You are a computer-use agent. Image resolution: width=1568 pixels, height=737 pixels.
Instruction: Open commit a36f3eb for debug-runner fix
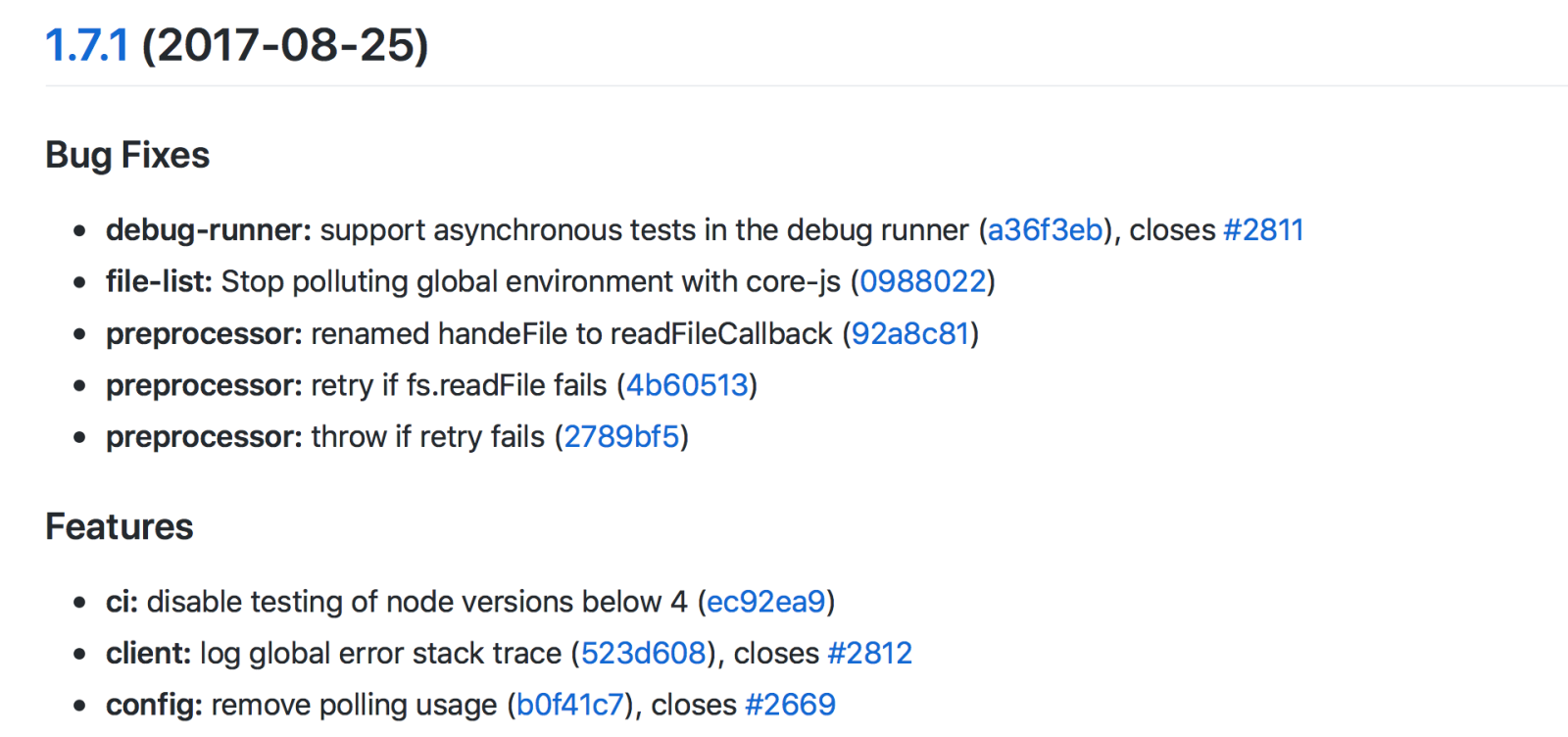pos(1045,230)
